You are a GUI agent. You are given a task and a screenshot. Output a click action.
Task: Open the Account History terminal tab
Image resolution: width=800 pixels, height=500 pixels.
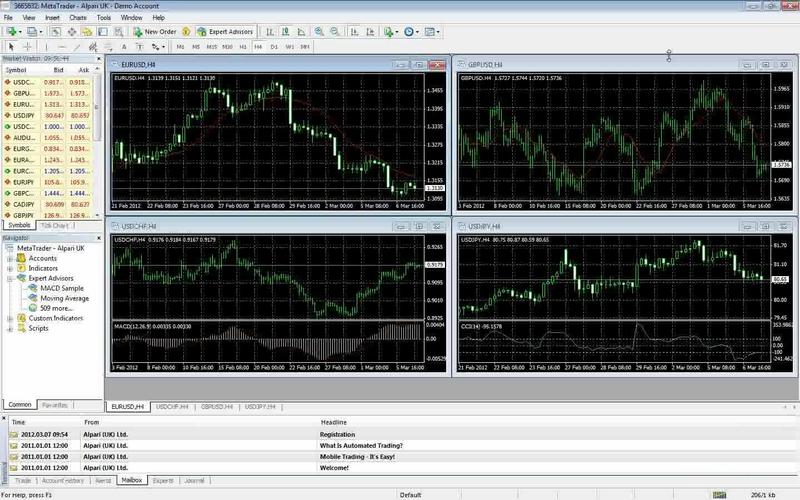(x=63, y=481)
